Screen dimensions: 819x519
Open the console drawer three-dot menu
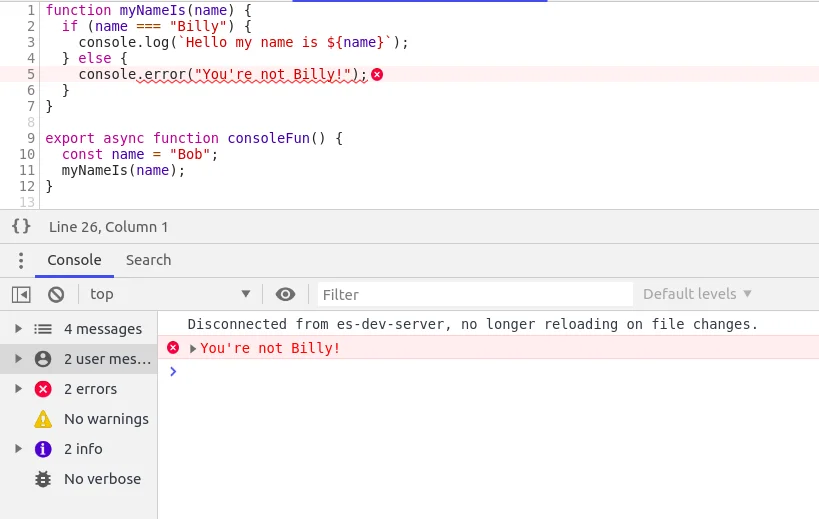point(21,260)
